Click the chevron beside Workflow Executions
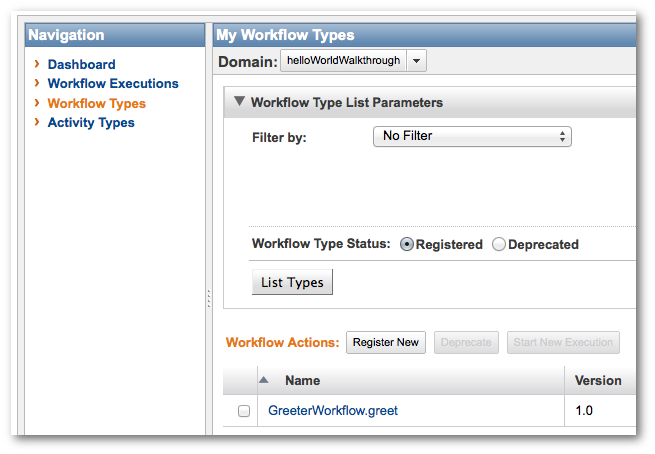Image resolution: width=655 pixels, height=454 pixels. 37,83
